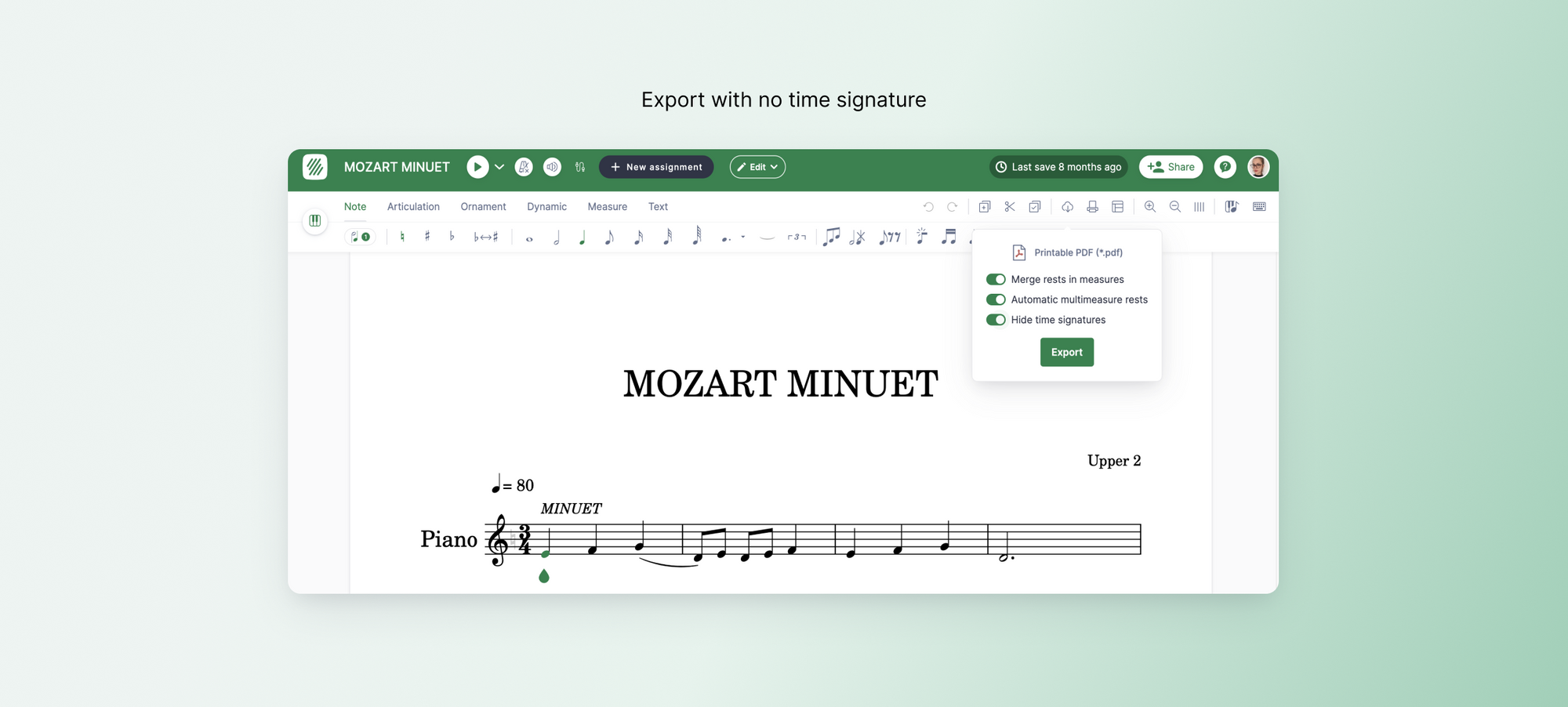Open the keyboard shortcuts icon
1568x707 pixels.
(1259, 207)
